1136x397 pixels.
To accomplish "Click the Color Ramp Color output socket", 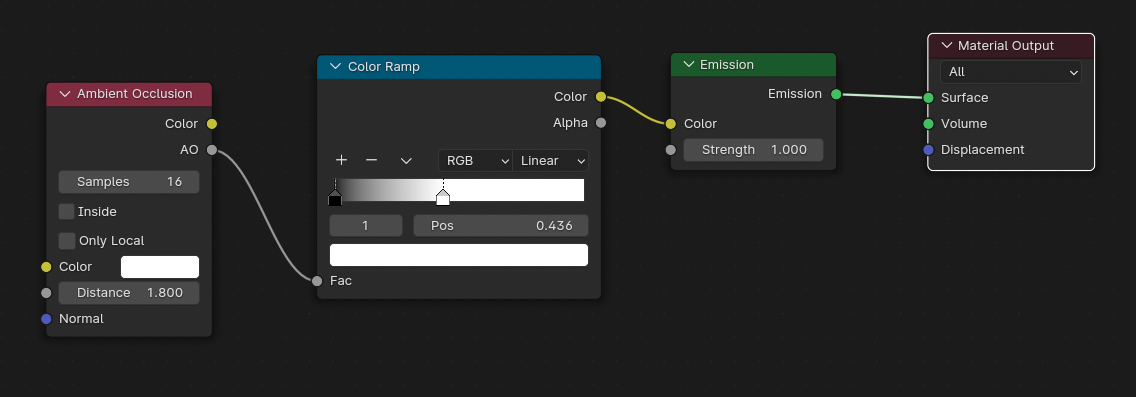I will [x=601, y=97].
